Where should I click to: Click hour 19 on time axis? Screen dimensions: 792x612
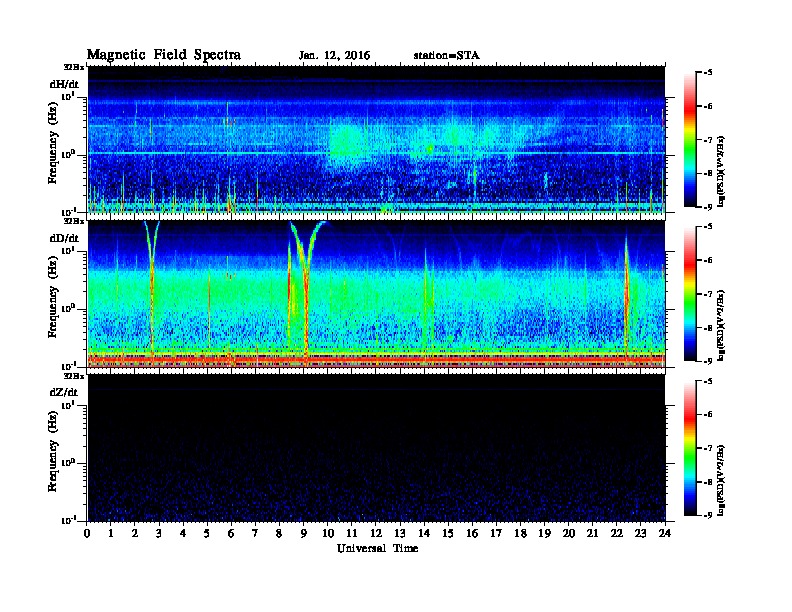coord(544,533)
